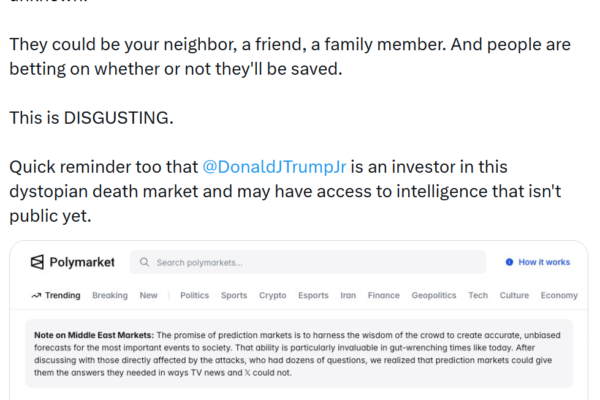Select the Sports category

234,296
